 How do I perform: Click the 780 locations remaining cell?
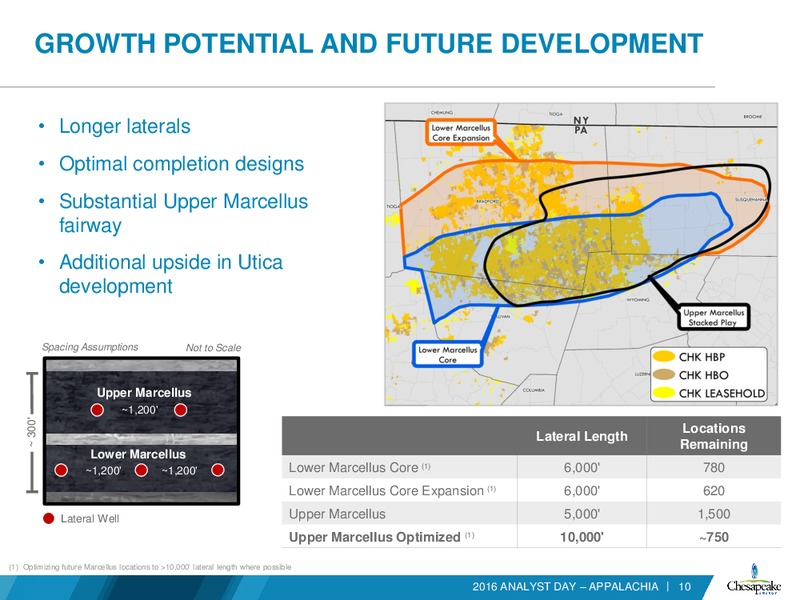(713, 467)
